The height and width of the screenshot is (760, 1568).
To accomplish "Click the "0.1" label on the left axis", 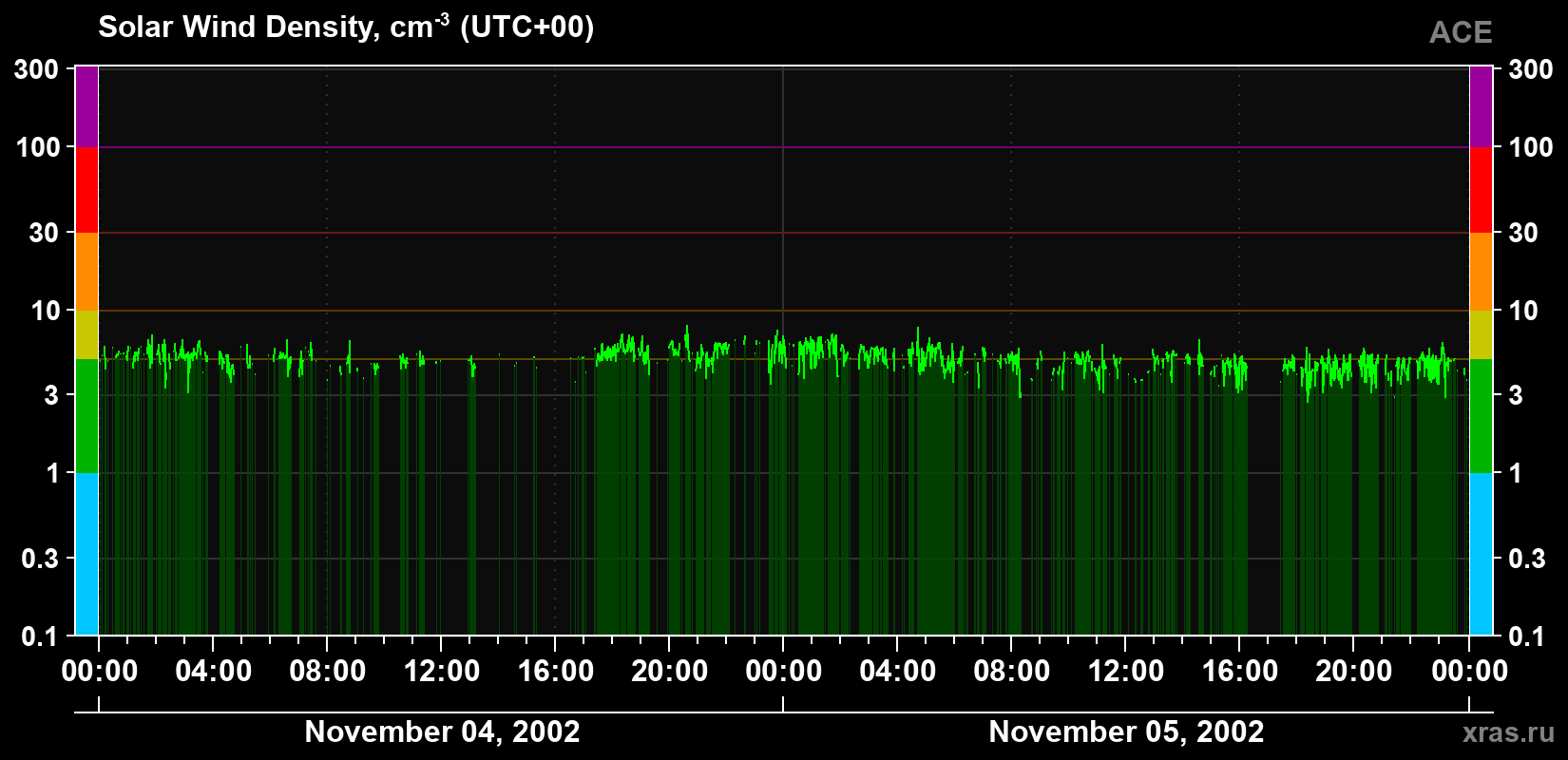I will pyautogui.click(x=40, y=636).
